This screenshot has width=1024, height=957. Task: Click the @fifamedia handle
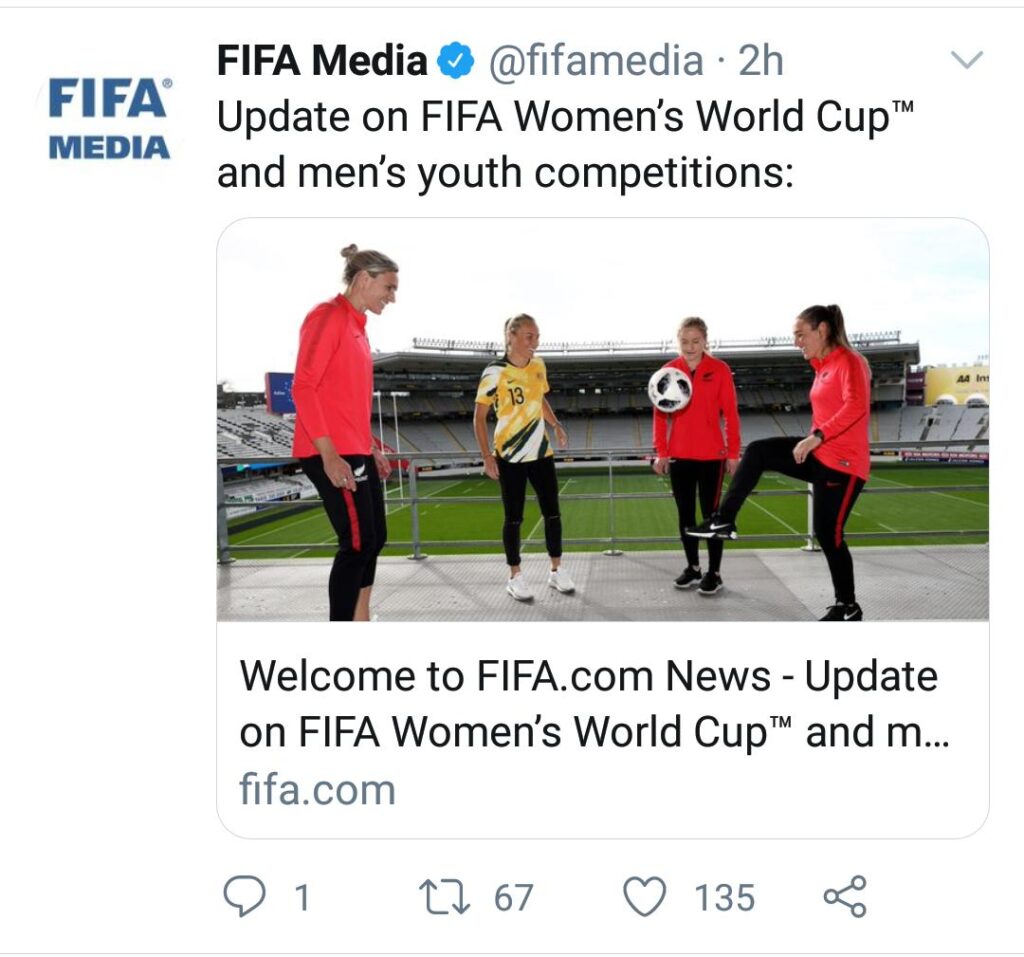coord(595,62)
